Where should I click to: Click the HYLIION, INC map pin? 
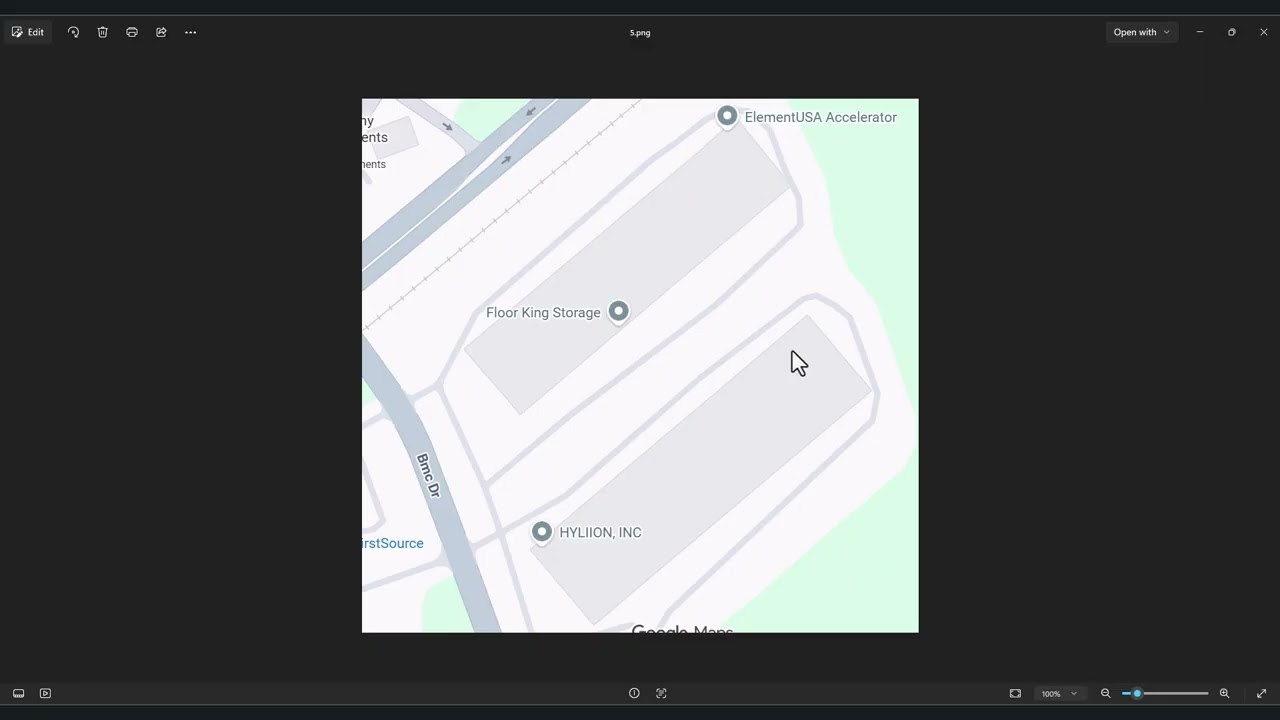pos(541,533)
